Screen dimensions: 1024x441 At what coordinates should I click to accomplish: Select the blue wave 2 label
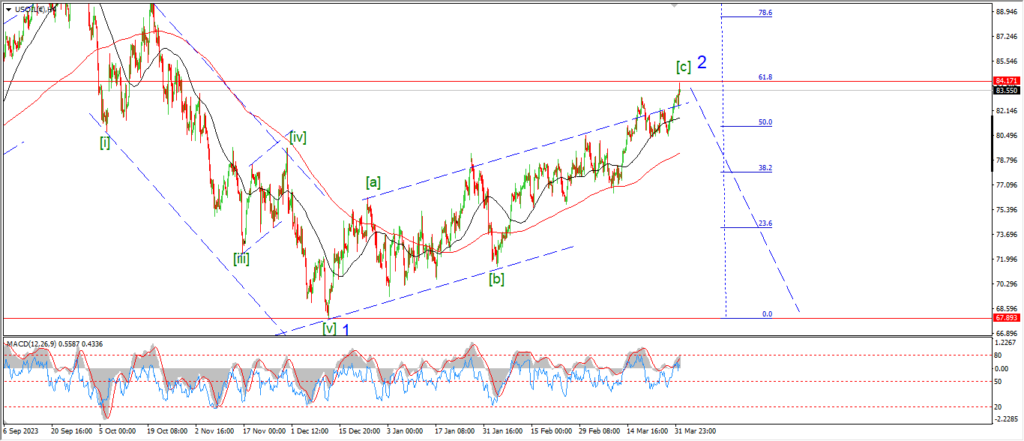pos(702,63)
